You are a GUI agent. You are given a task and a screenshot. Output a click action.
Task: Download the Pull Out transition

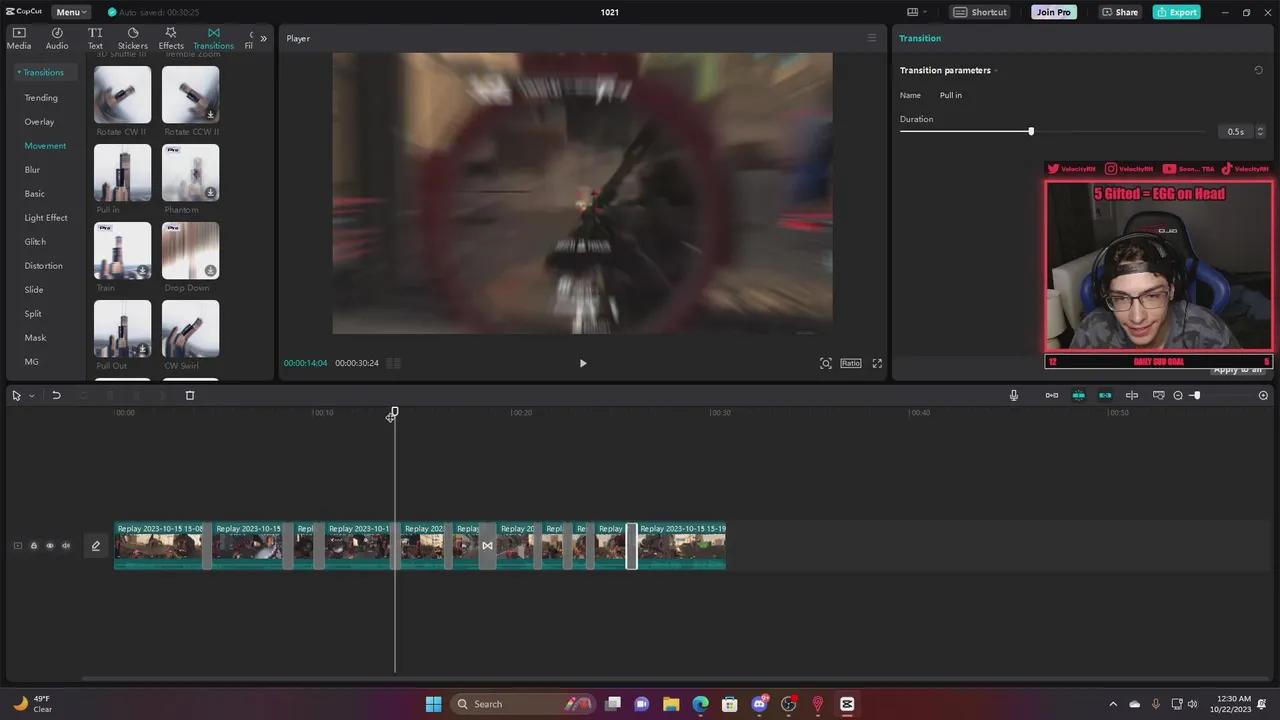[142, 349]
